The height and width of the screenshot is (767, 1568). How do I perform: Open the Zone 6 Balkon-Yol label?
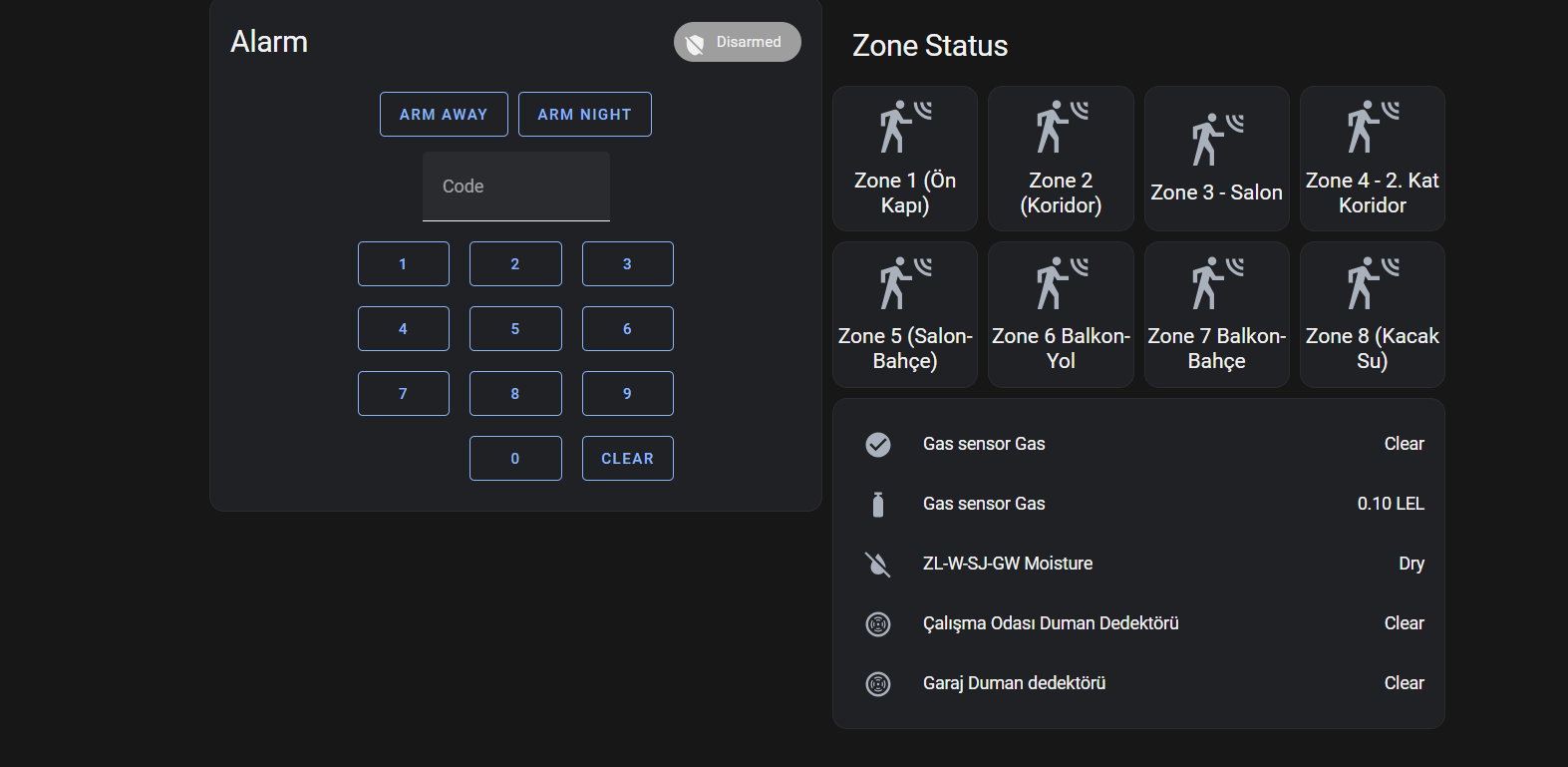pos(1061,348)
